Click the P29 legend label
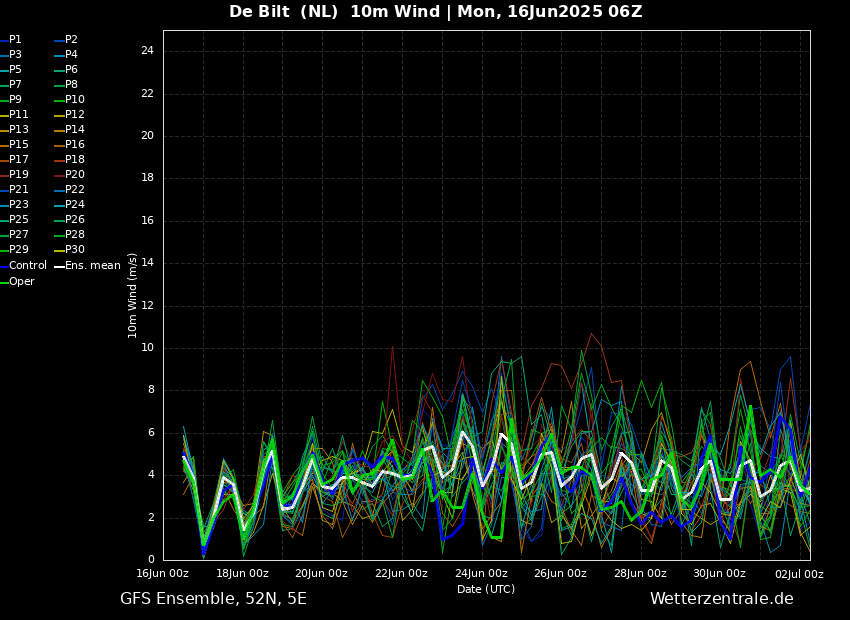This screenshot has width=850, height=620. 18,250
